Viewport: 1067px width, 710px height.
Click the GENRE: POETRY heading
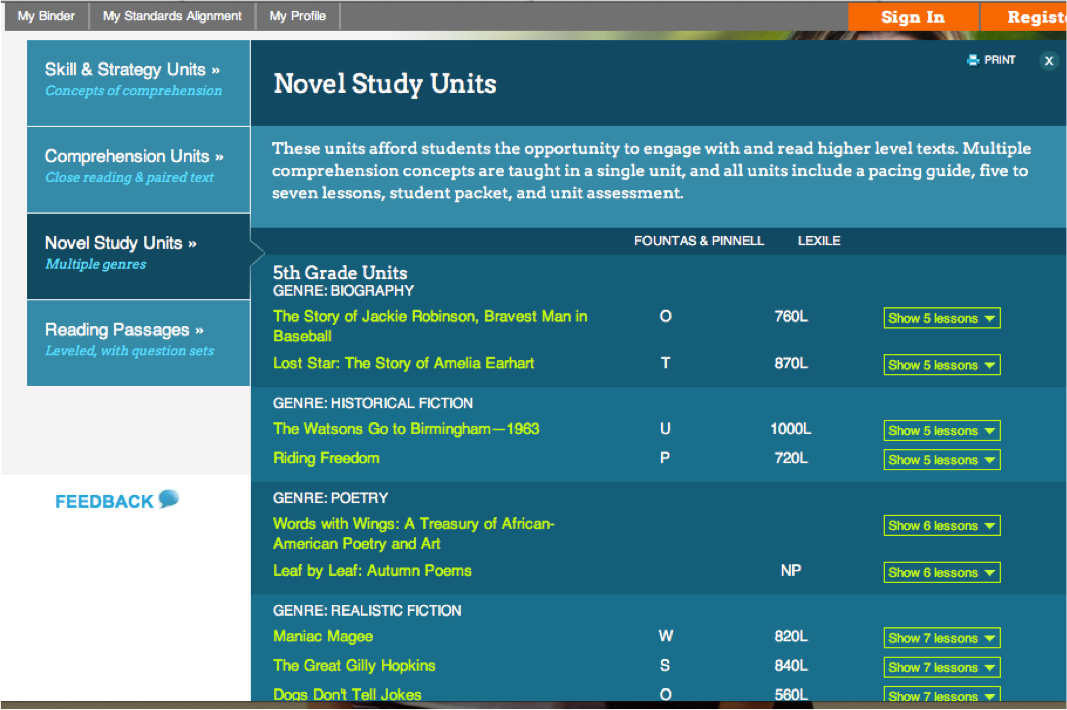pyautogui.click(x=331, y=498)
